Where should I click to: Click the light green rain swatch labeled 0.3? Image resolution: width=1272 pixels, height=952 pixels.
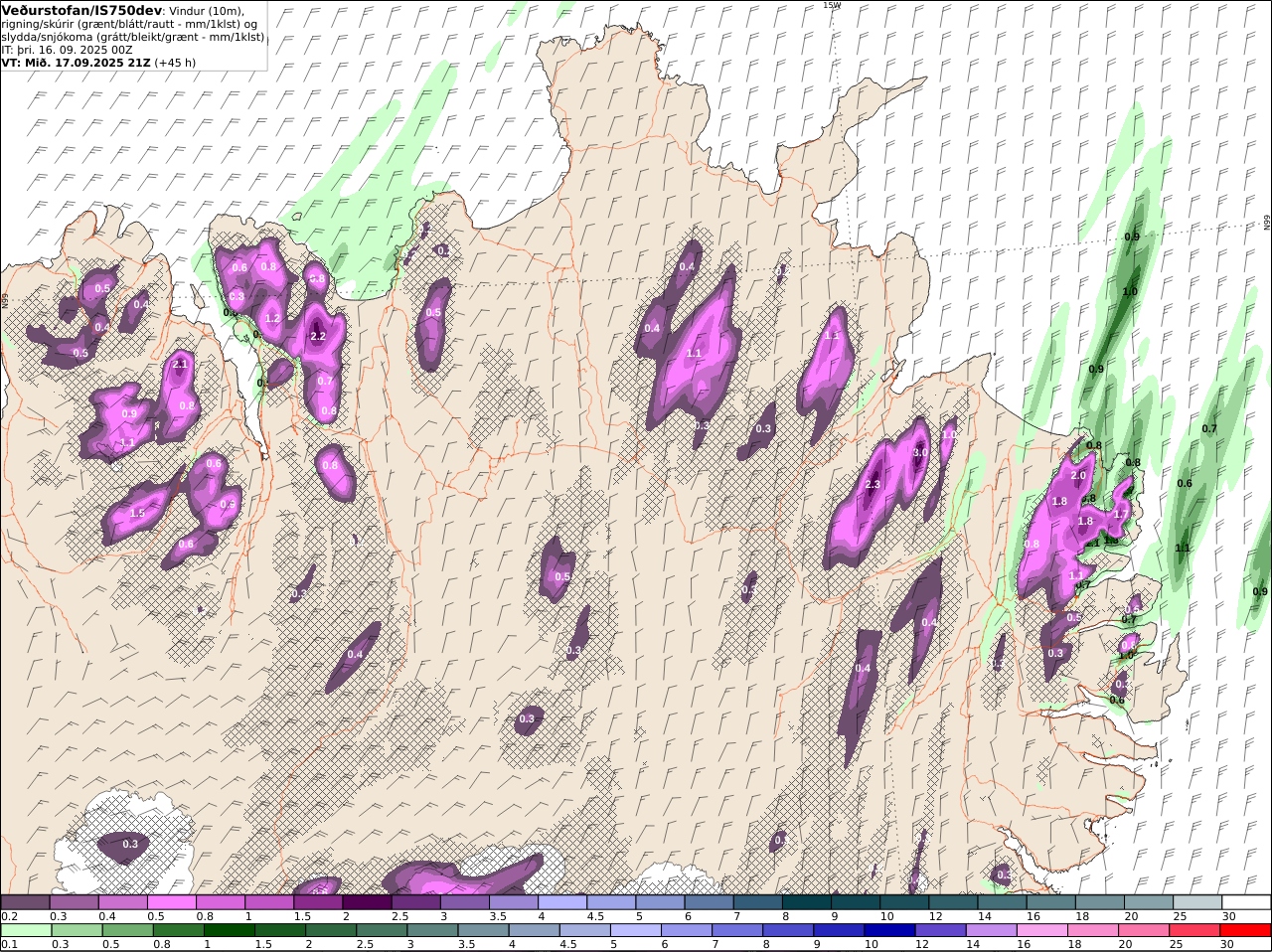tap(75, 930)
